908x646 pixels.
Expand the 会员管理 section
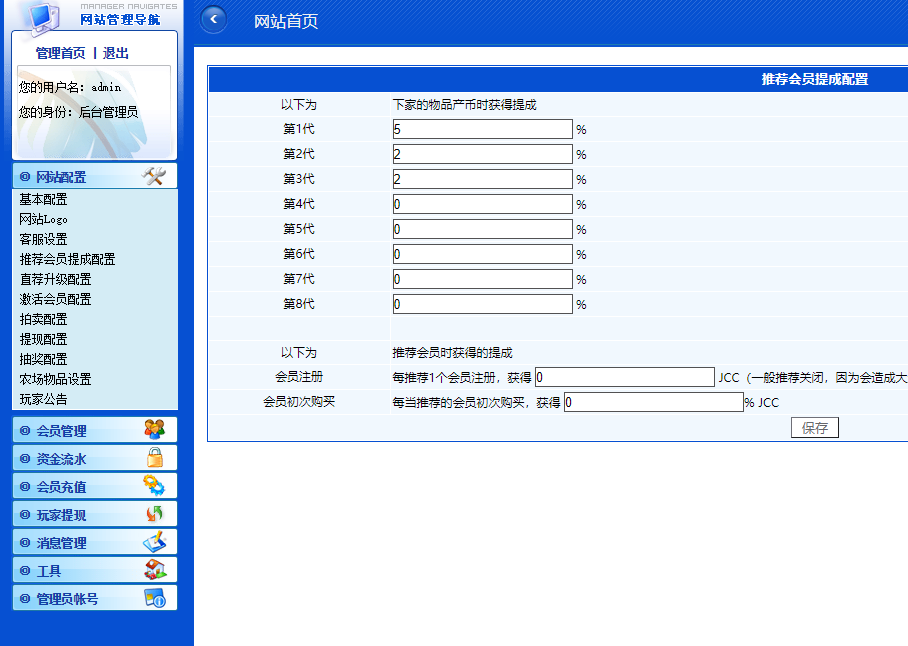[x=61, y=431]
